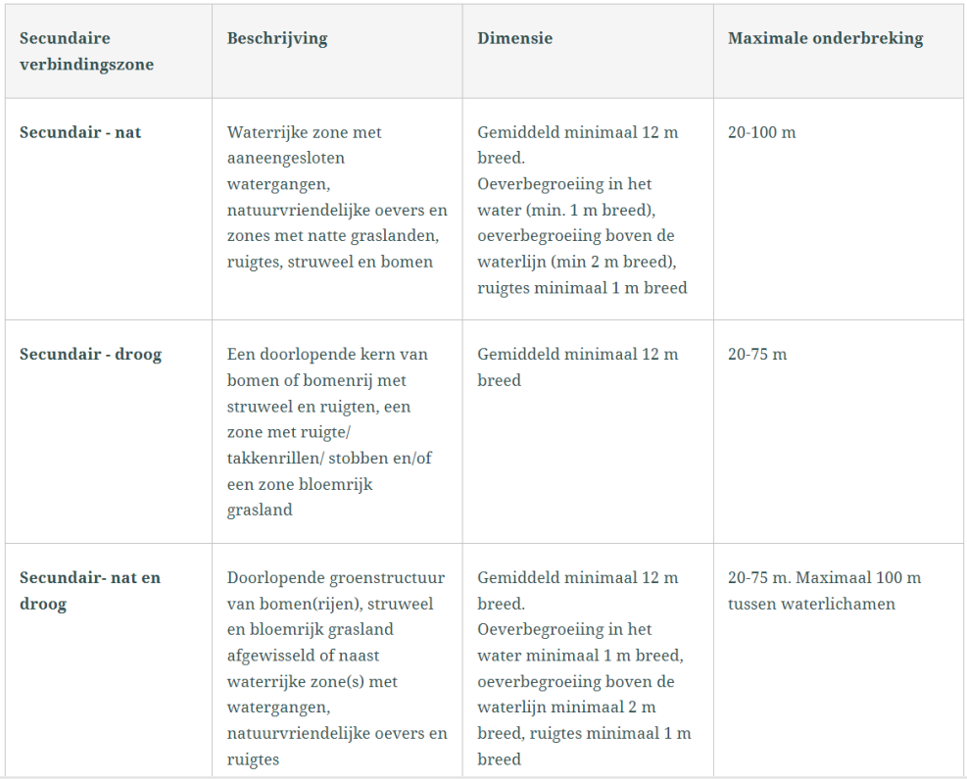The image size is (967, 779).
Task: Select 'Gemiddeld minimaal 12 m breed.' in nat row
Action: (577, 145)
